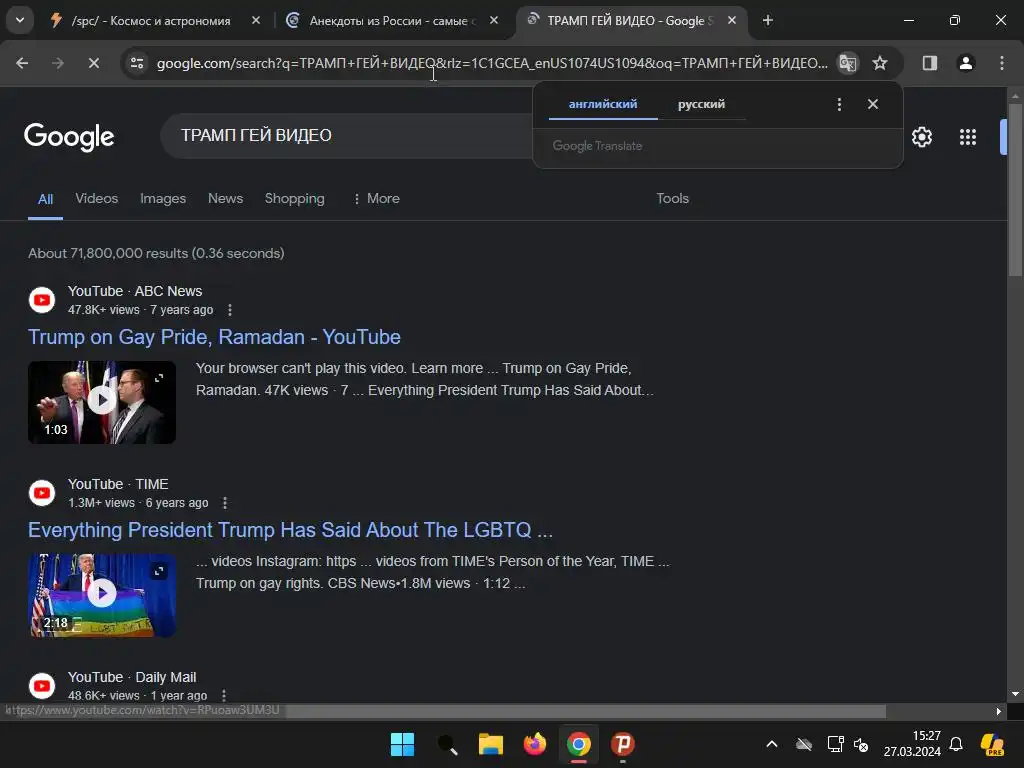Screen dimensions: 1024x768
Task: Click the YouTube · Daily Mail source
Action: tap(132, 678)
